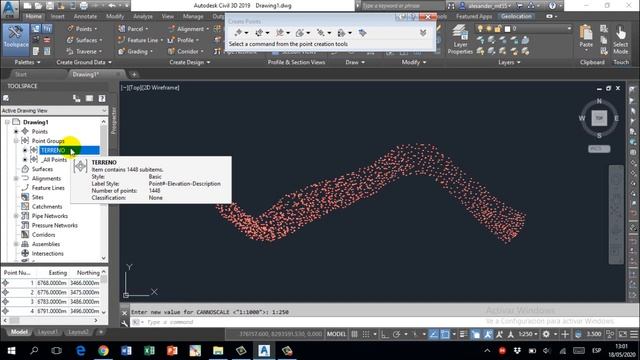Click the layer on/off lightbulb icon
Viewport: 640px width, 360px height.
[x=480, y=29]
